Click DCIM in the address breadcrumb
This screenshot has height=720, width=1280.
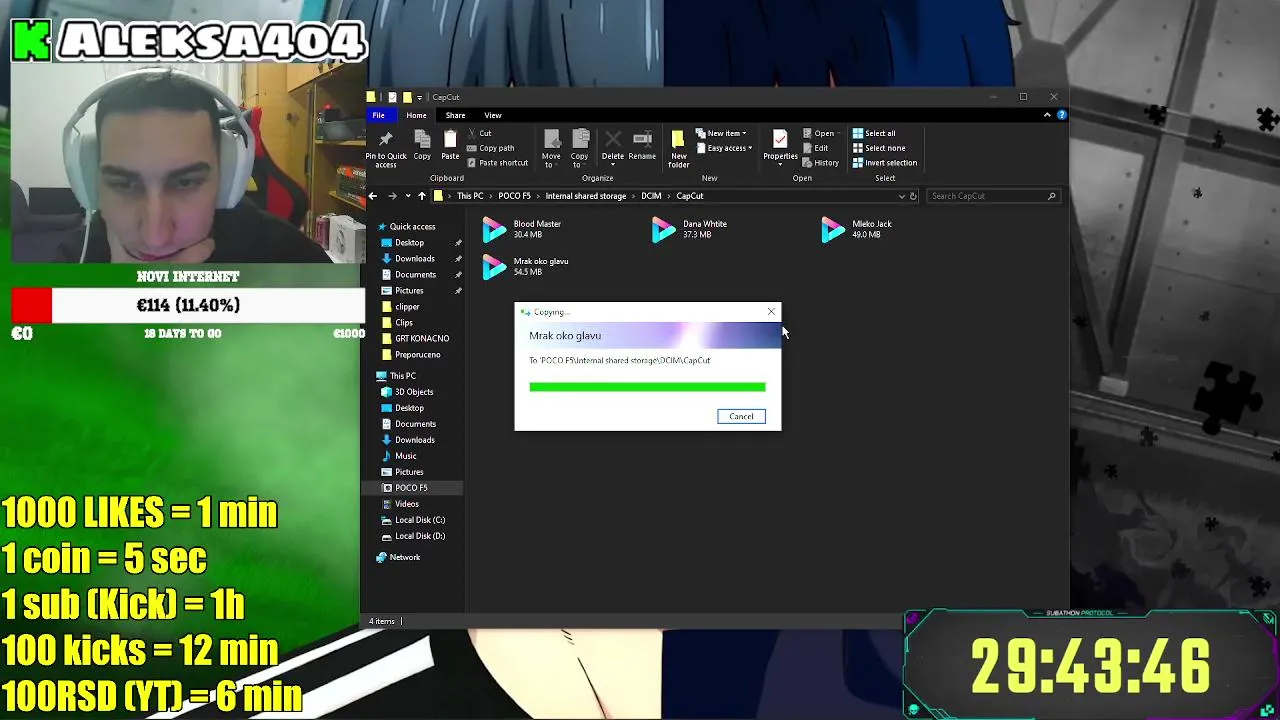[x=651, y=196]
